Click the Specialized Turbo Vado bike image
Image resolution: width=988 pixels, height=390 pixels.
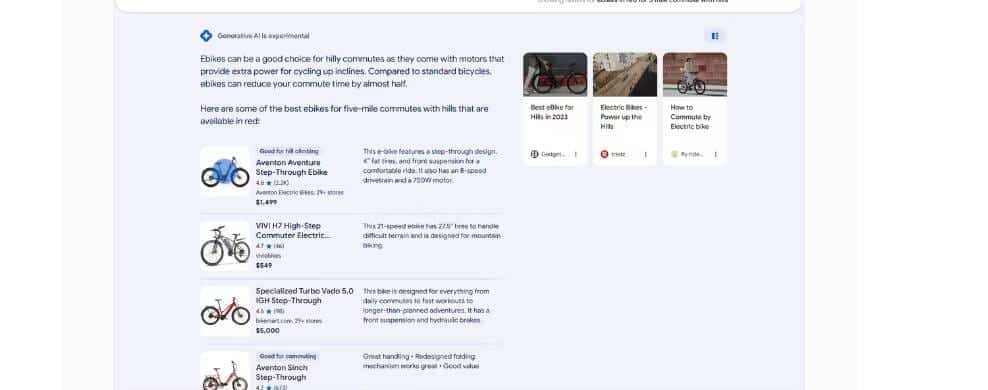[225, 311]
